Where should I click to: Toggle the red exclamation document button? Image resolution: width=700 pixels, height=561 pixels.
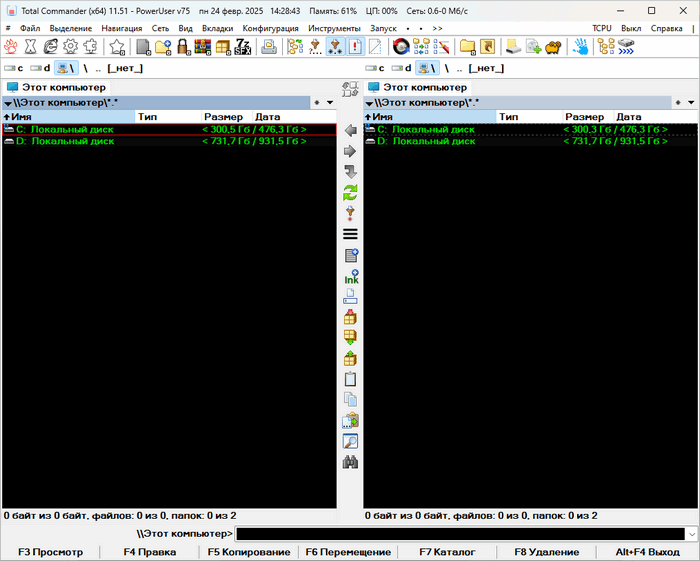pyautogui.click(x=355, y=46)
